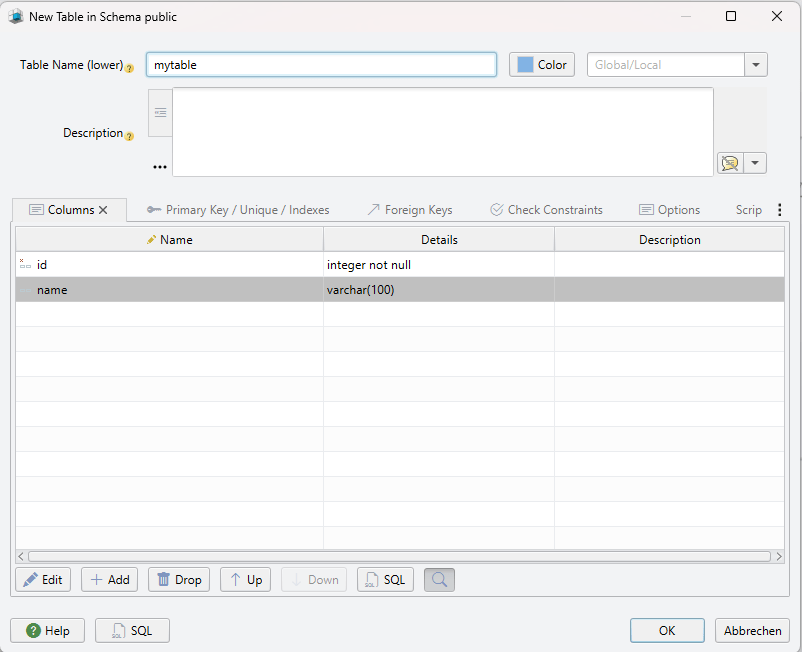Screen dimensions: 802x652
Task: Click the key icon on the id row
Action: (26, 264)
